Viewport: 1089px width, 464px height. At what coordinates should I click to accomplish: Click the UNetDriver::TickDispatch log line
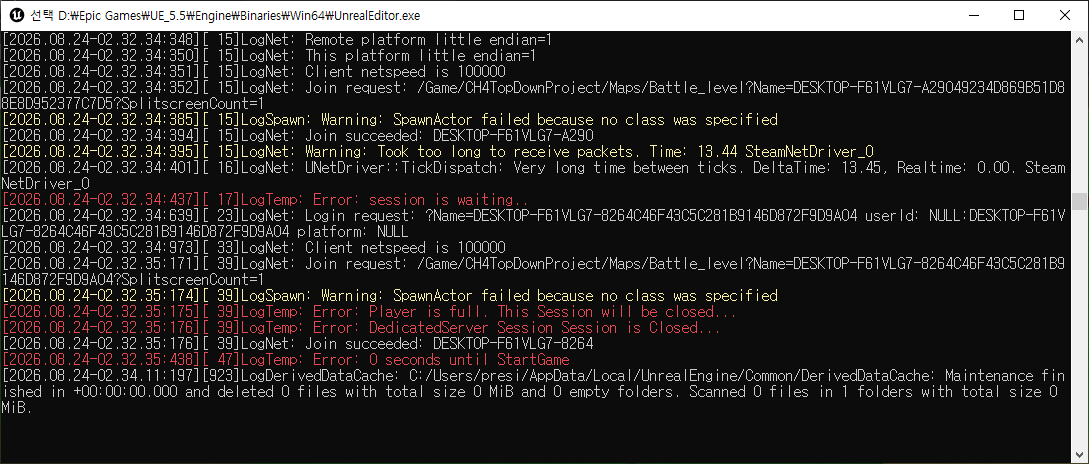533,175
